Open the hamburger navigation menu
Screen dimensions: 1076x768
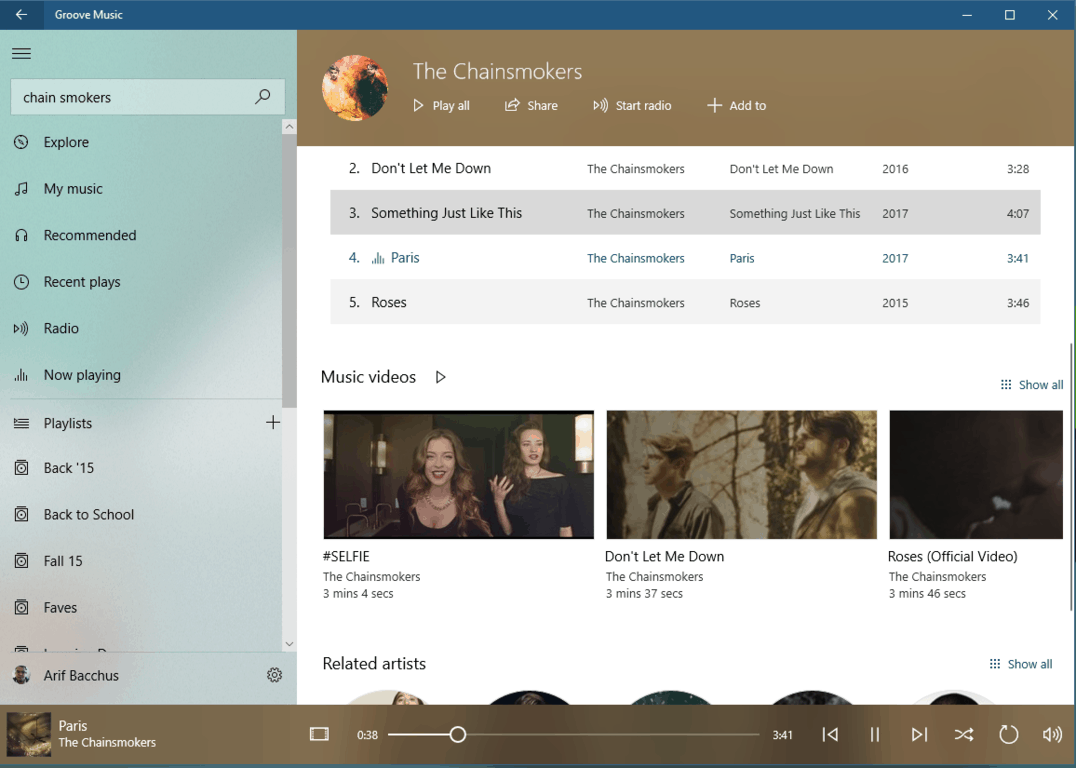(x=21, y=54)
